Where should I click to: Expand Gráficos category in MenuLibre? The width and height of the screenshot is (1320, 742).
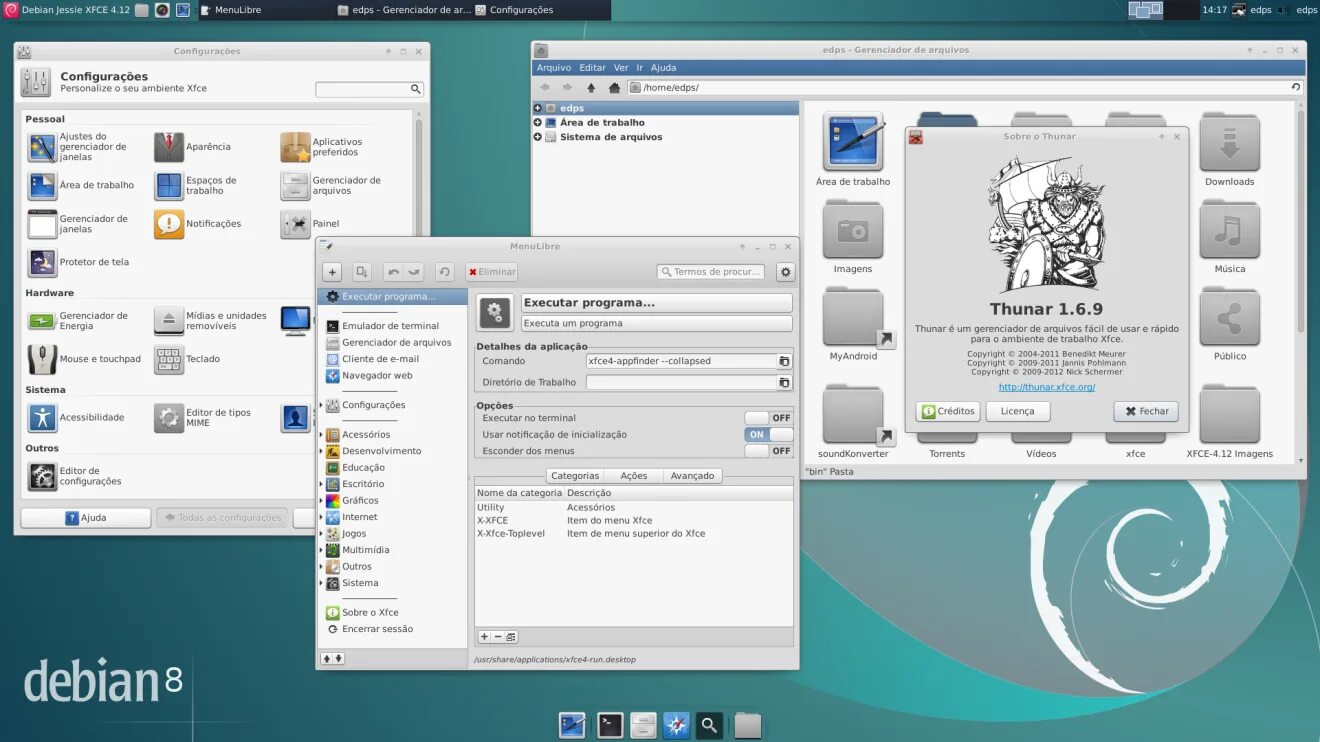(321, 501)
